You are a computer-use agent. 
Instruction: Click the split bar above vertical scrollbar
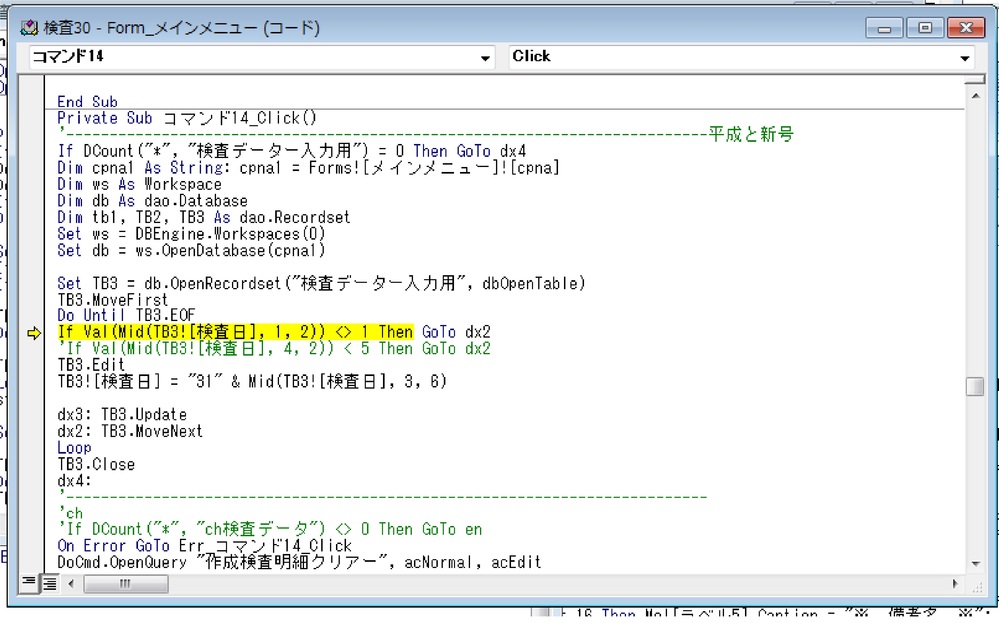pos(974,78)
